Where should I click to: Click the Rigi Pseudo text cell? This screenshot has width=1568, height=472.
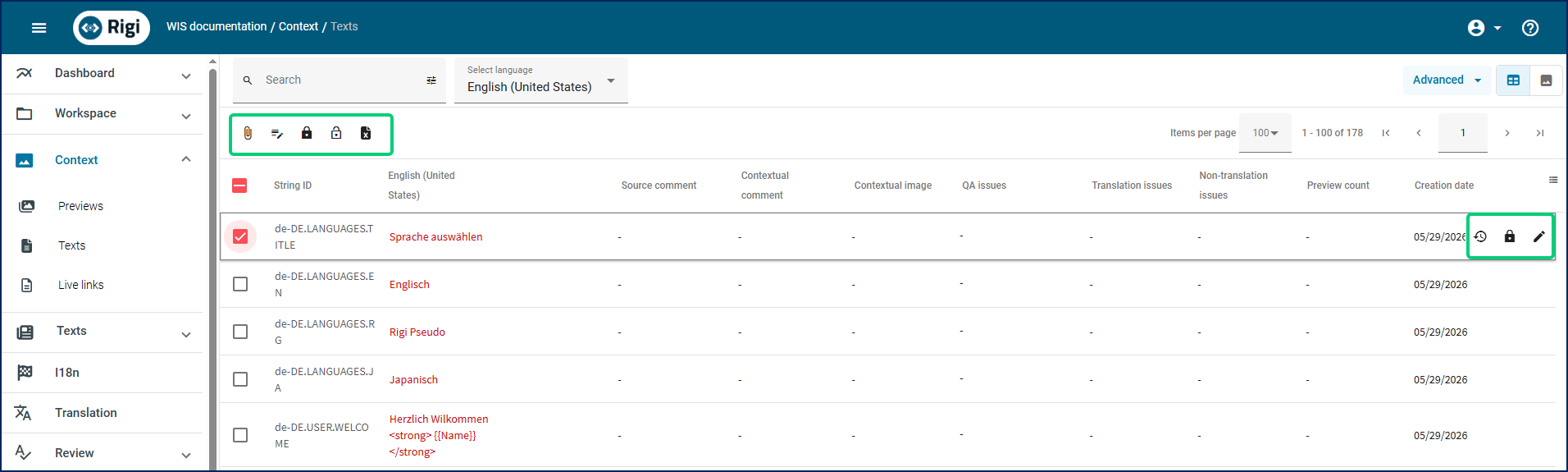[x=417, y=332]
